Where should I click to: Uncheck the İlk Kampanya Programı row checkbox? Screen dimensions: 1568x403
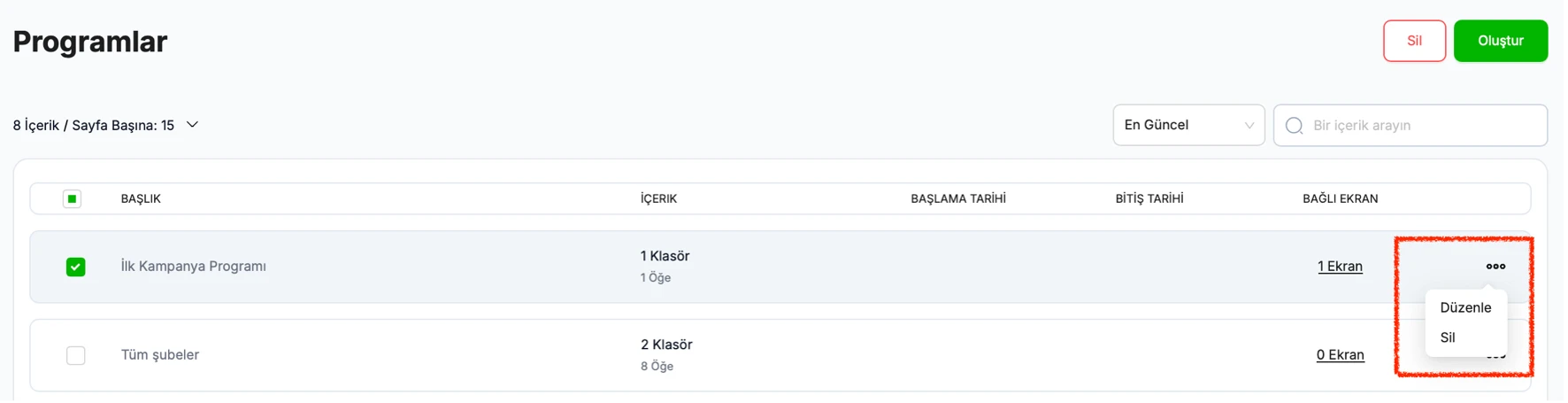[76, 267]
